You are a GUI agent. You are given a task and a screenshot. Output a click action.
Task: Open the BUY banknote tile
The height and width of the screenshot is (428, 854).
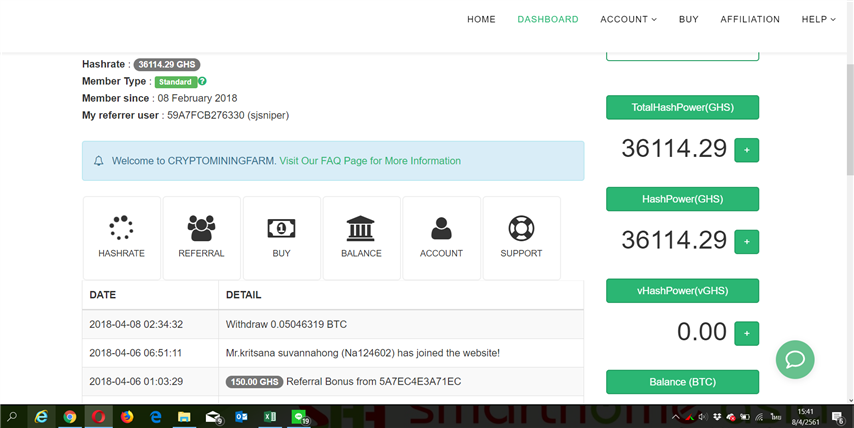click(282, 238)
